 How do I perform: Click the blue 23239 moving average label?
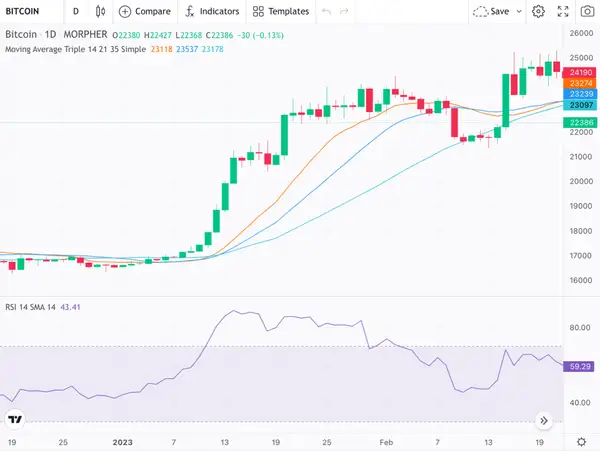pyautogui.click(x=580, y=94)
